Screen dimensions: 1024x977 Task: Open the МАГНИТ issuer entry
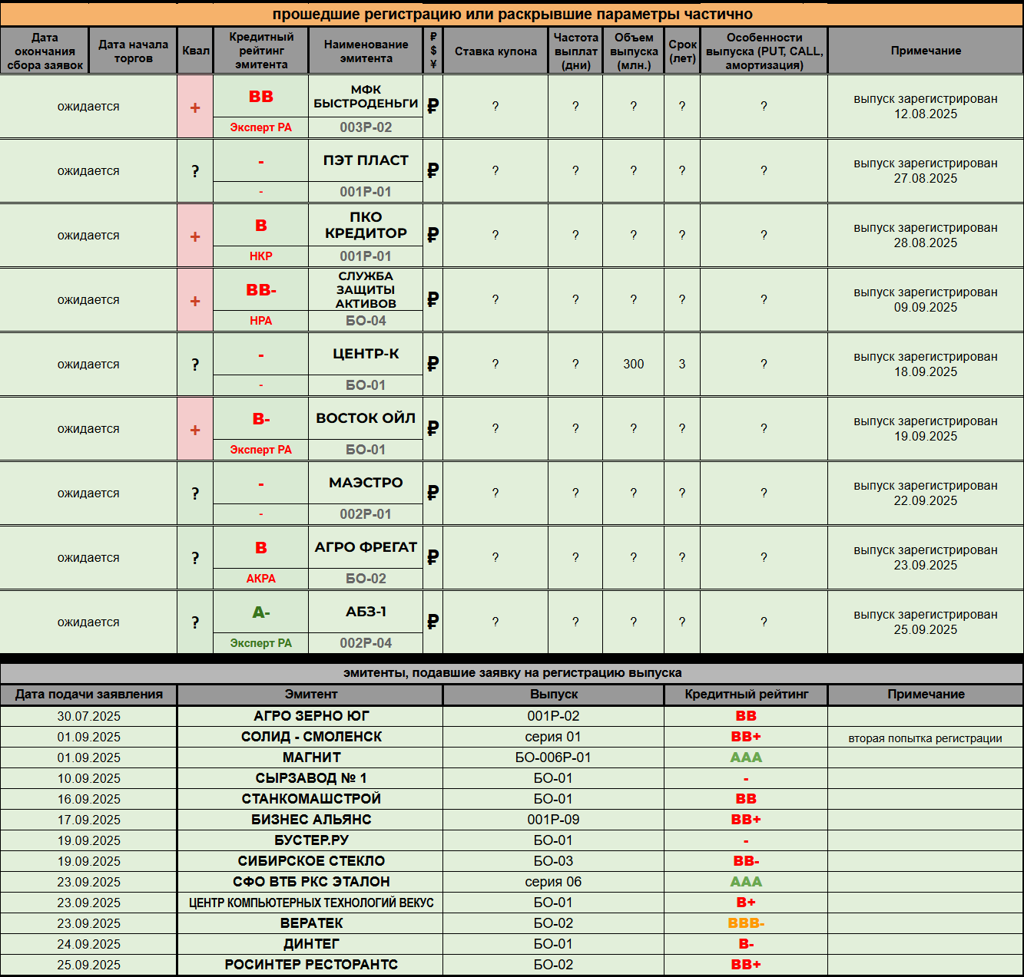coord(312,757)
